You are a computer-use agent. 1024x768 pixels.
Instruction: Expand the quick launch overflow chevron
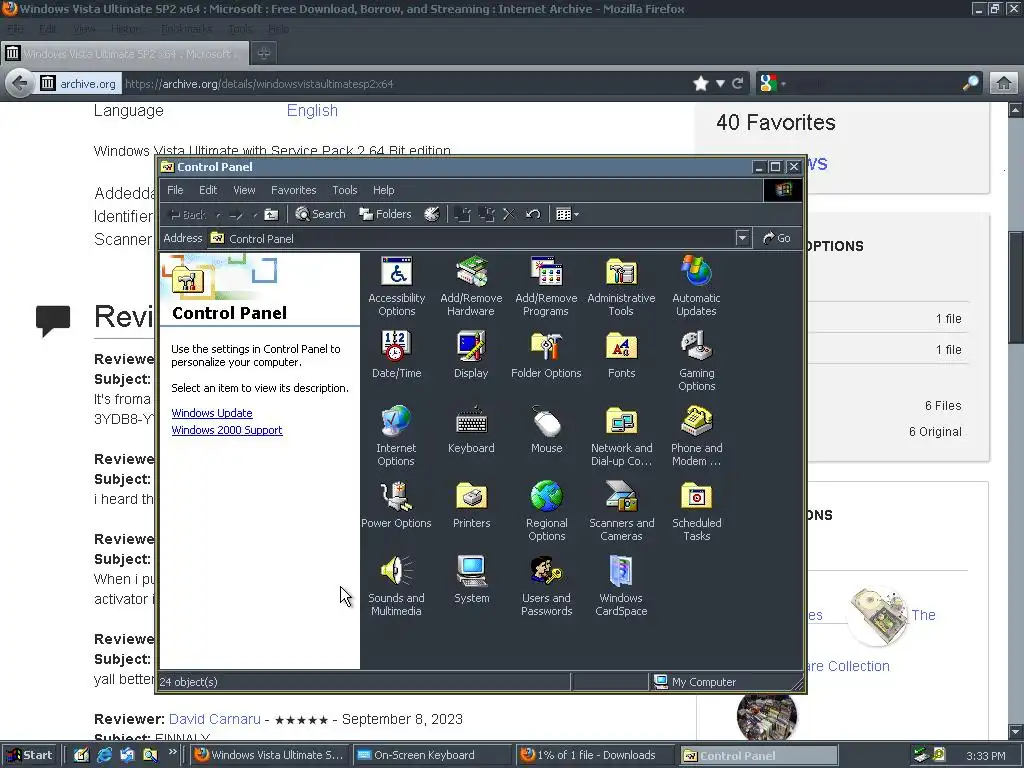coord(172,752)
